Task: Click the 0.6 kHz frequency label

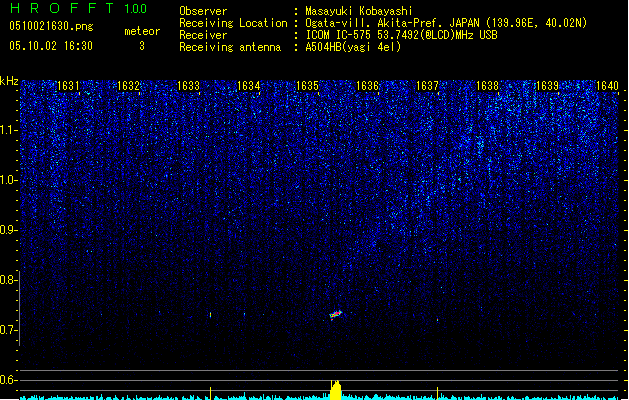Action: coord(9,380)
